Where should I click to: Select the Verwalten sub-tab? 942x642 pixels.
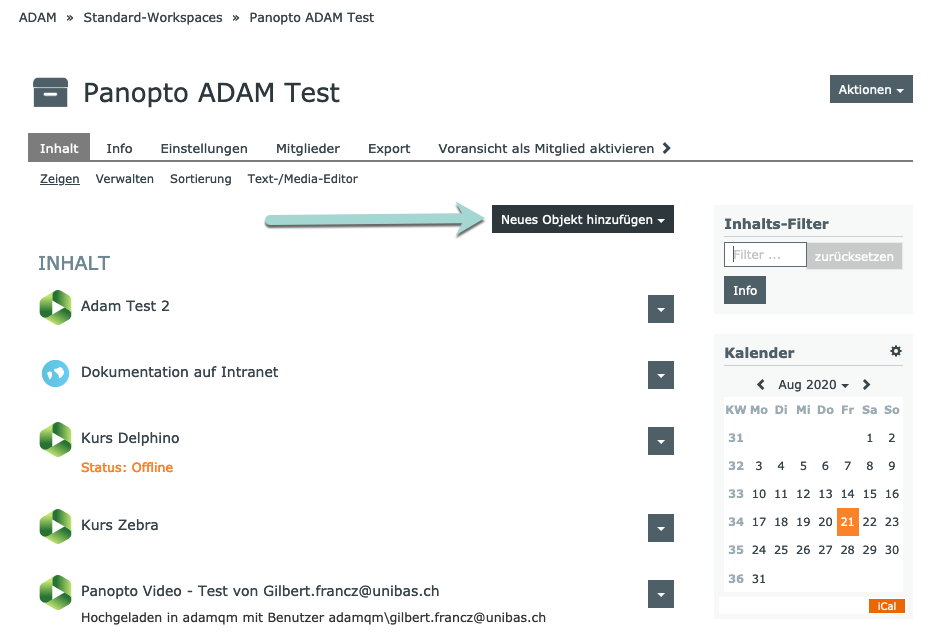pyautogui.click(x=125, y=179)
